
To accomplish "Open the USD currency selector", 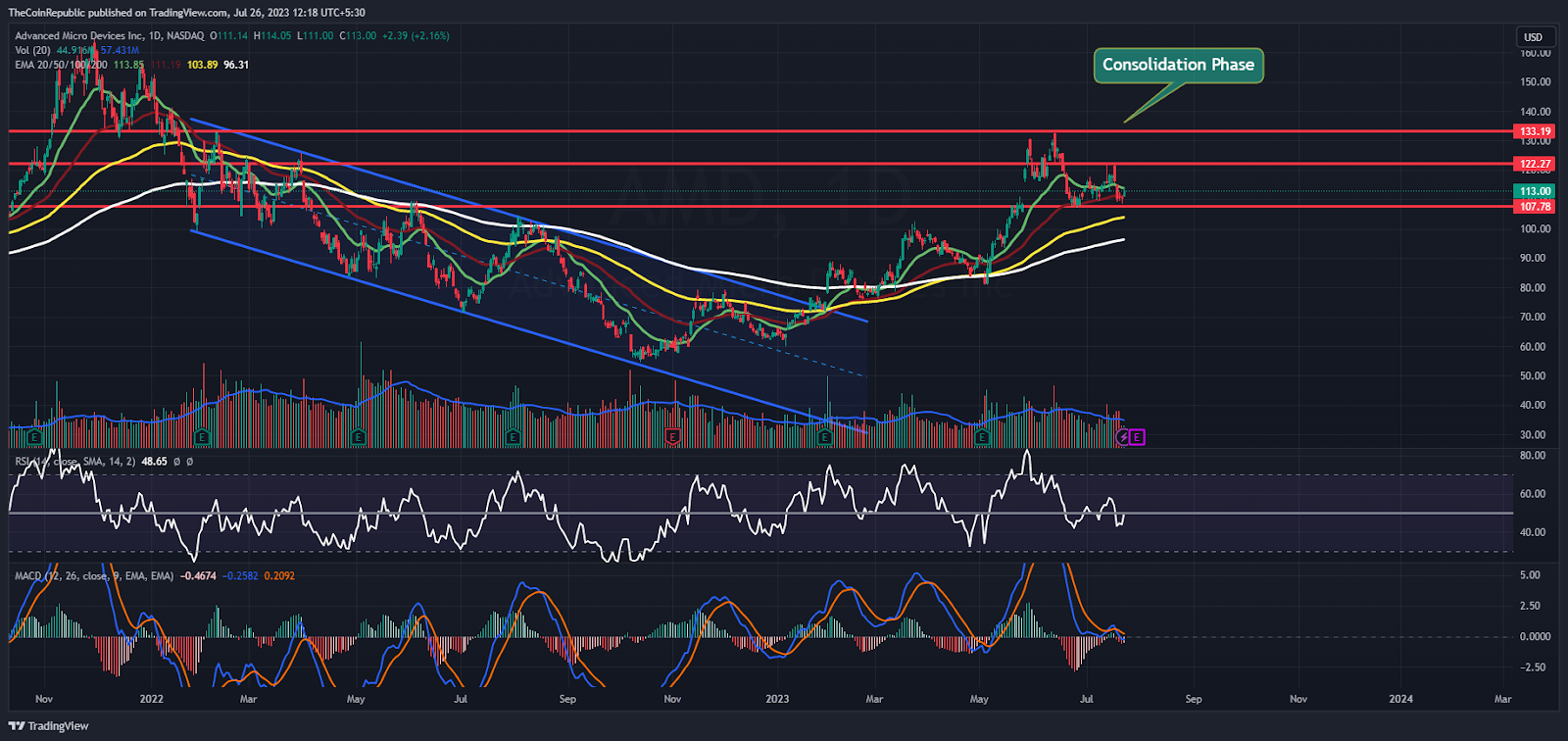I will 1534,37.
